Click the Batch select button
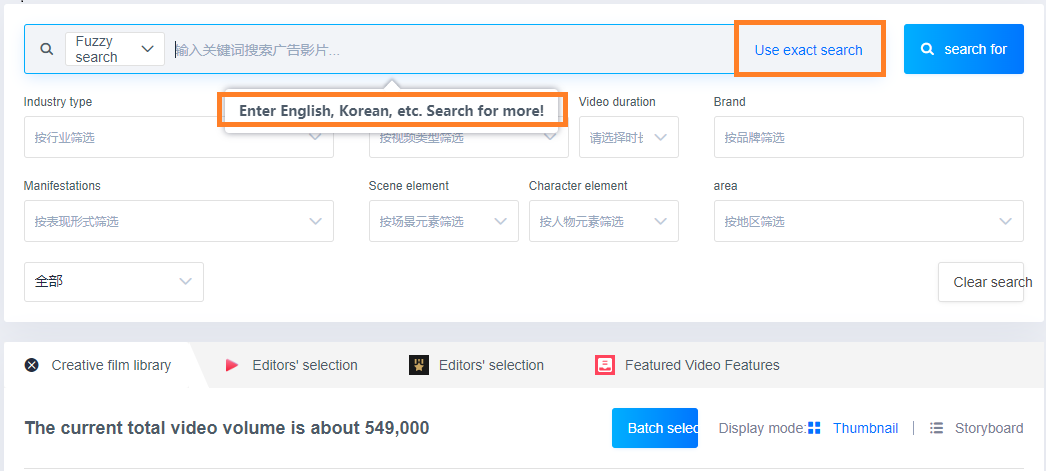This screenshot has width=1046, height=471. (x=654, y=428)
